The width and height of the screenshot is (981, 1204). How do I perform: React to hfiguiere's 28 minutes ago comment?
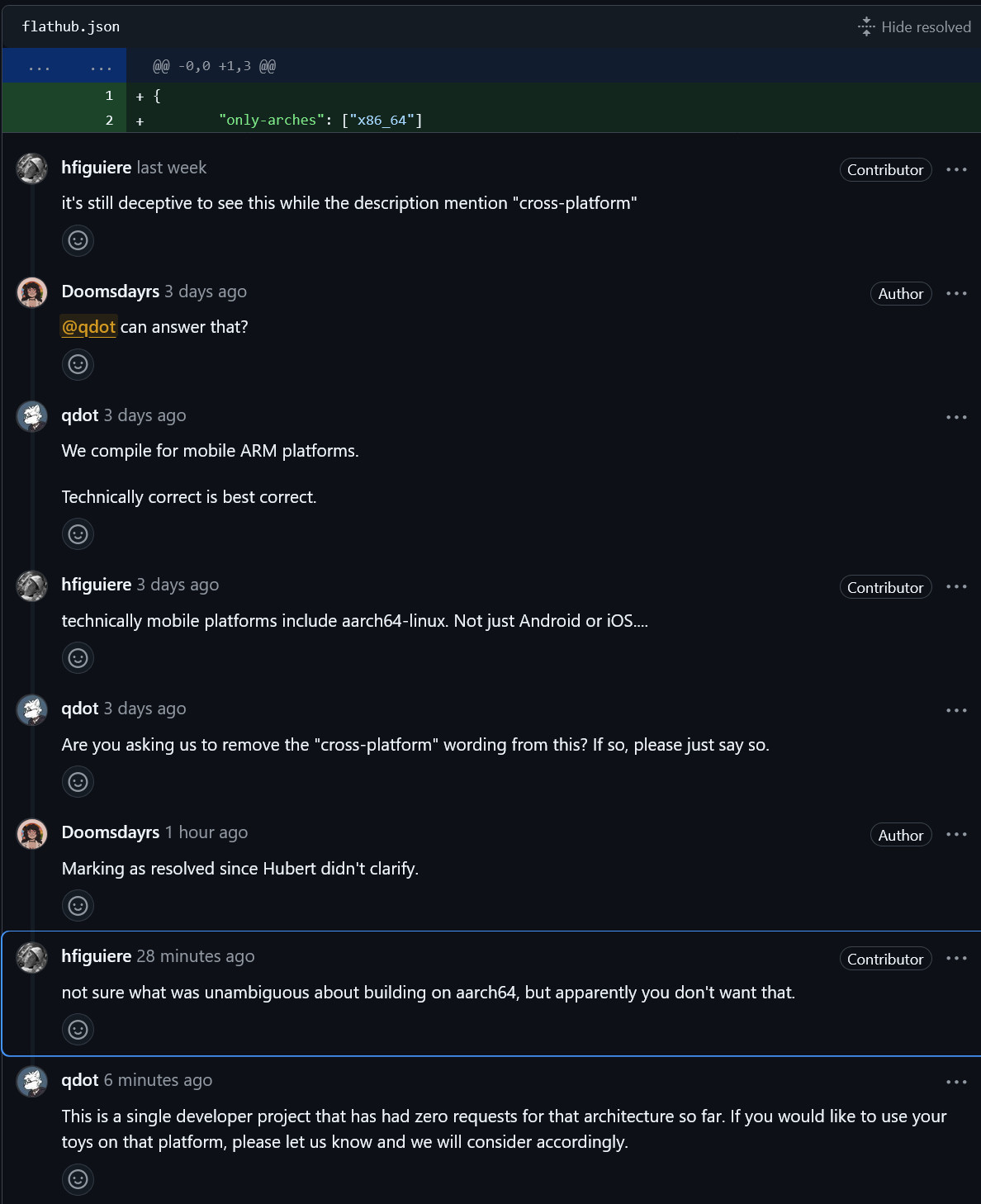[x=78, y=1030]
